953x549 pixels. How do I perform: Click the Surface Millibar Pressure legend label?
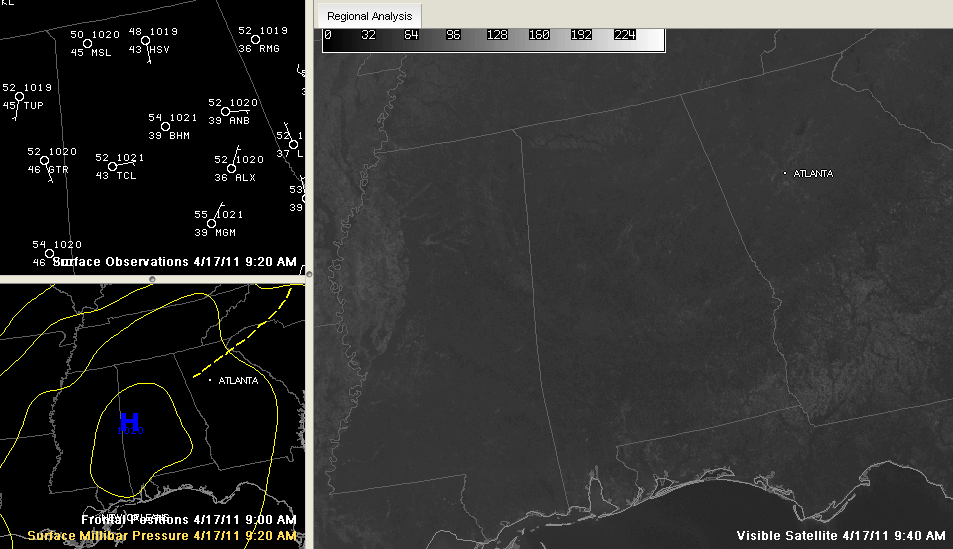click(161, 536)
